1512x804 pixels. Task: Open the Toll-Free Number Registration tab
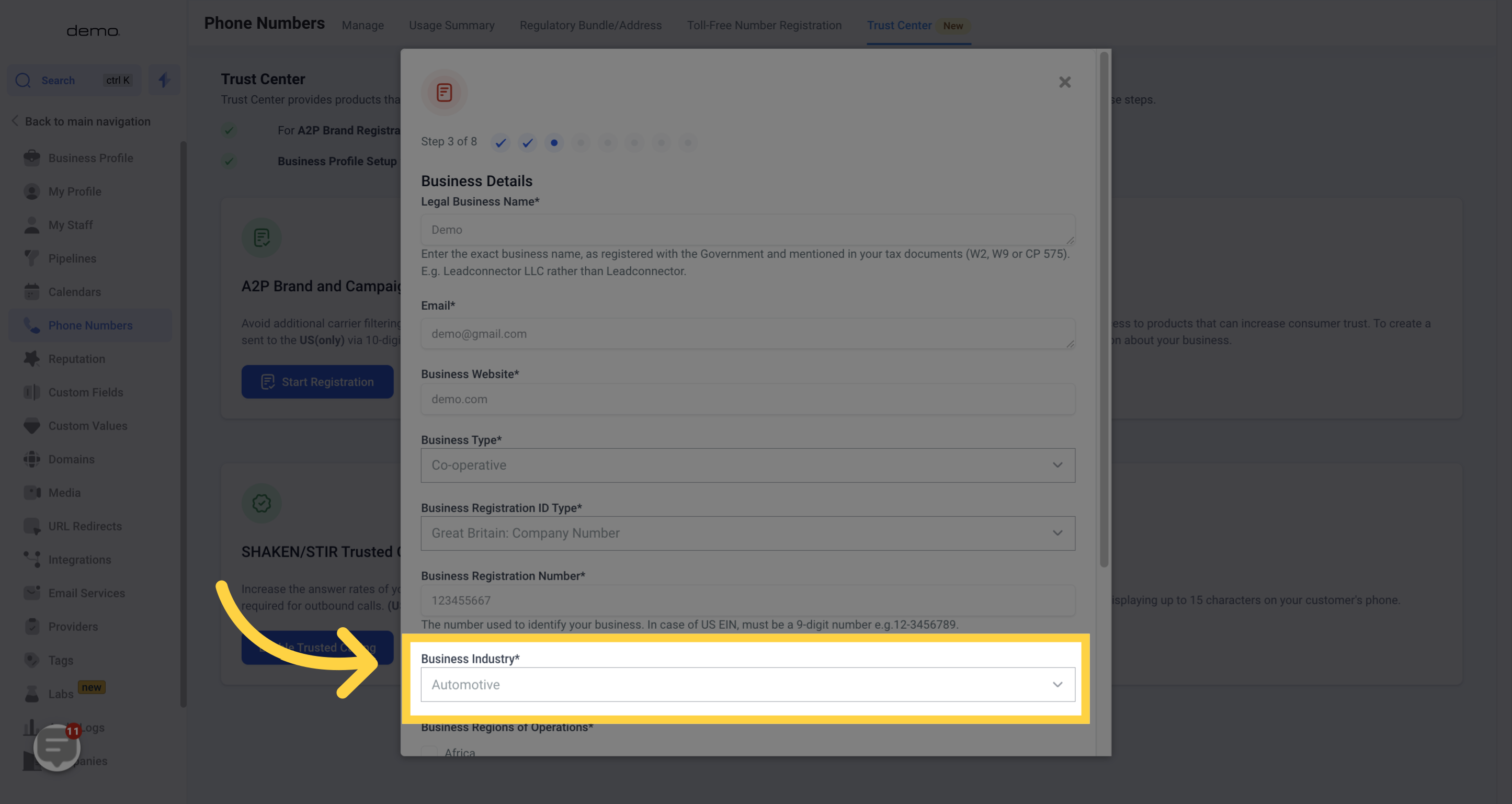(764, 25)
